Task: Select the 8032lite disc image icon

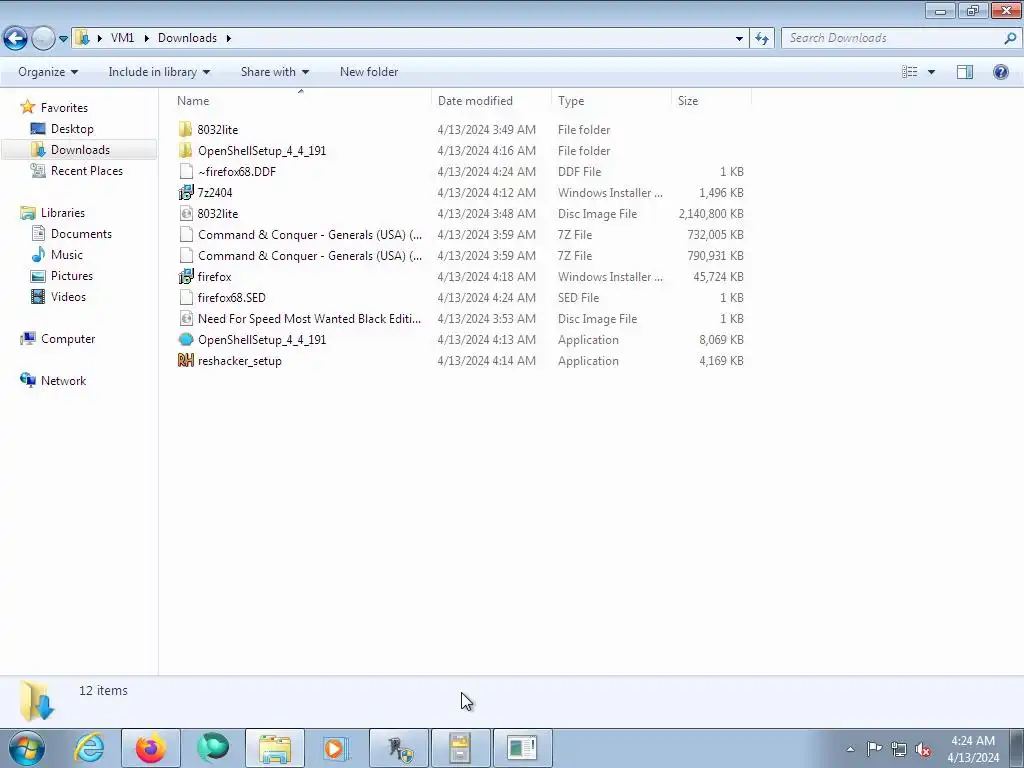Action: tap(185, 214)
